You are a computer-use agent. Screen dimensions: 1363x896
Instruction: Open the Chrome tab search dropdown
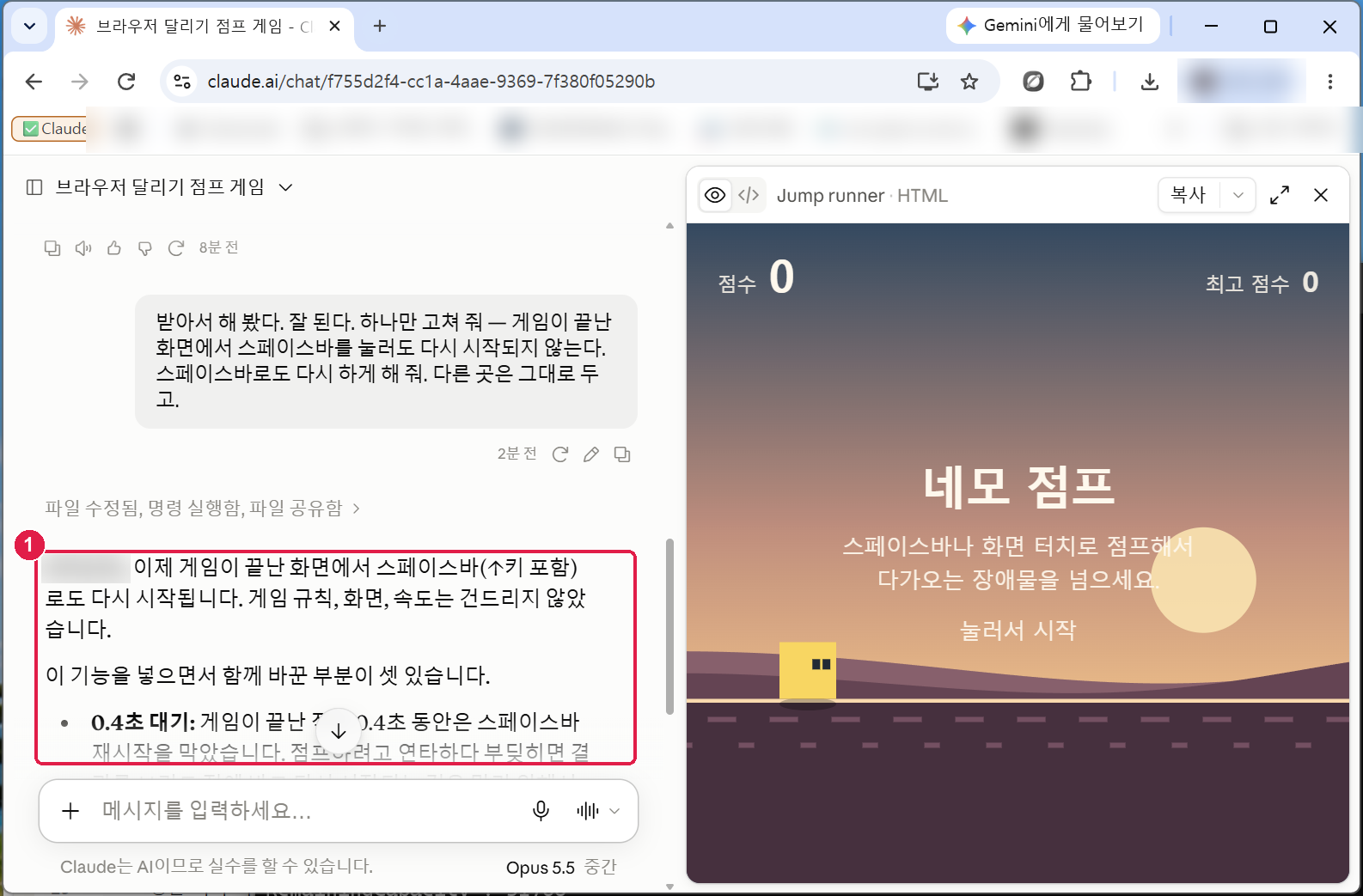click(x=29, y=26)
